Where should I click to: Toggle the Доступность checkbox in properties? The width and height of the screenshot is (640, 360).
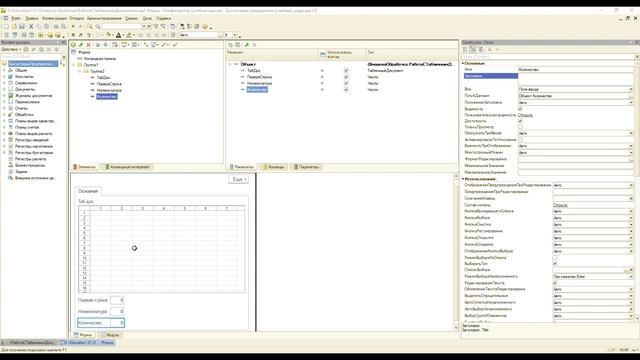click(520, 121)
